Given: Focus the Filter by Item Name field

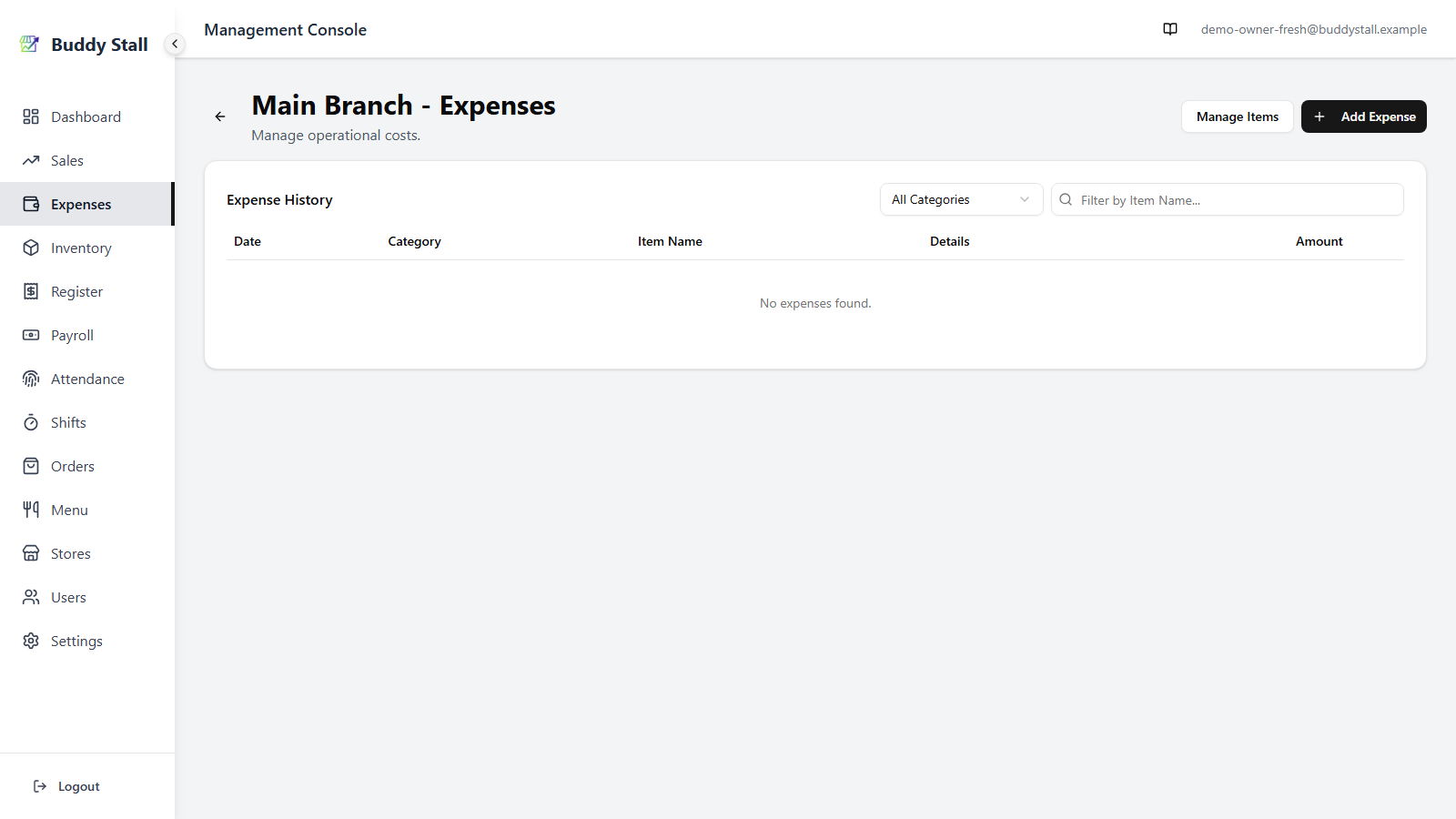Looking at the screenshot, I should pyautogui.click(x=1228, y=199).
